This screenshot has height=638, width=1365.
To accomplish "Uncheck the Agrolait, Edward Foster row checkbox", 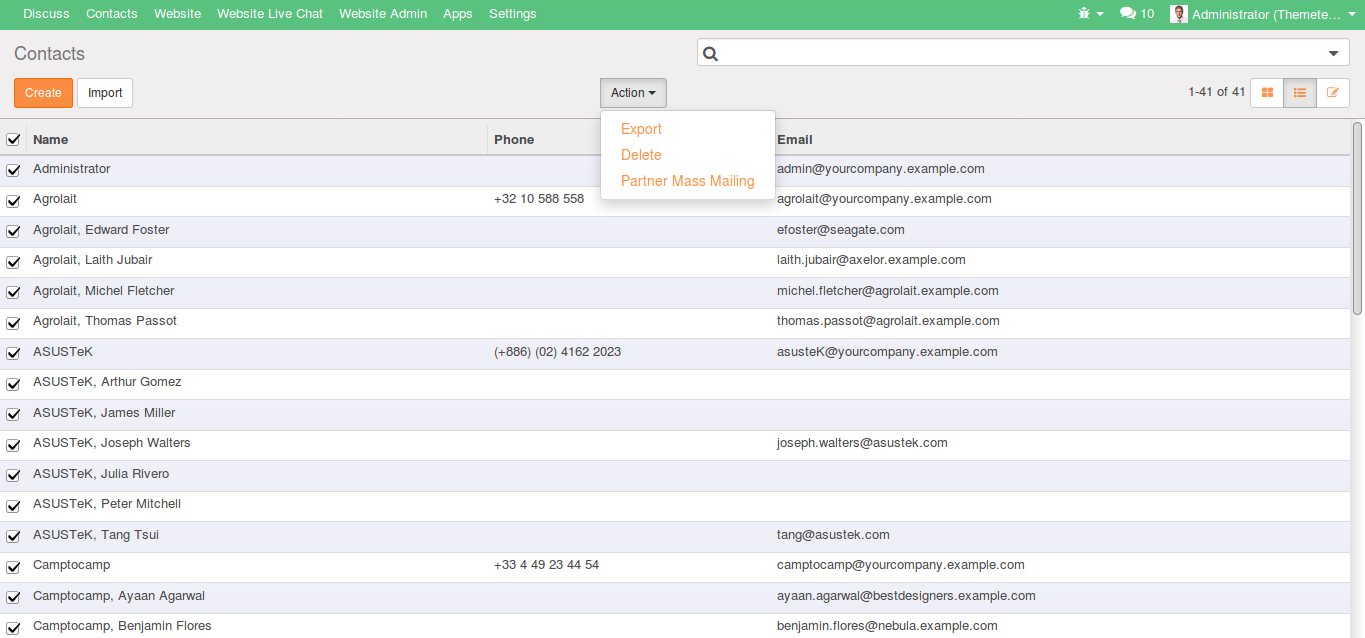I will tap(13, 231).
